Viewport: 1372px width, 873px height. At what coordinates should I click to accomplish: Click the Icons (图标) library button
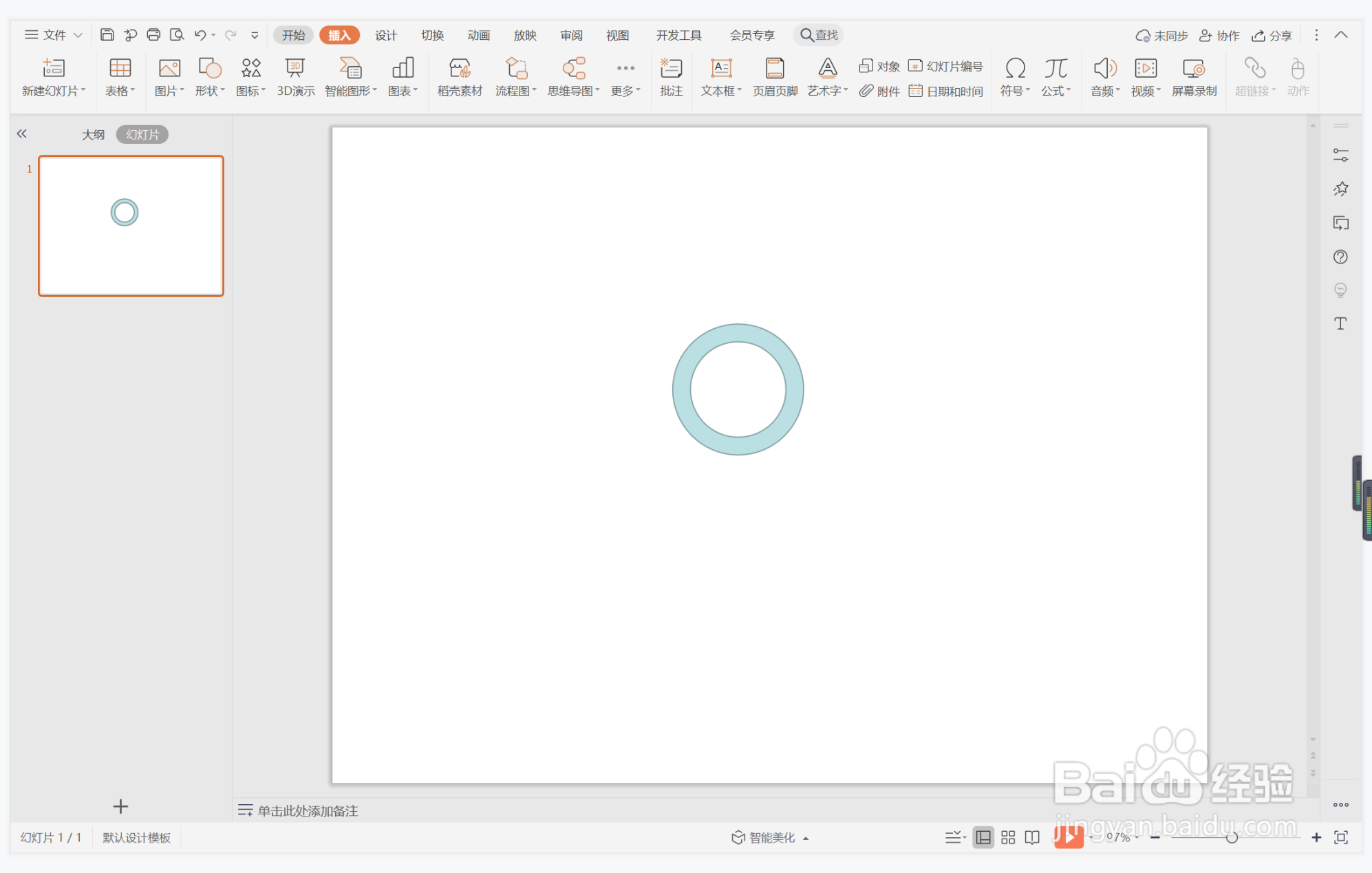pos(250,68)
